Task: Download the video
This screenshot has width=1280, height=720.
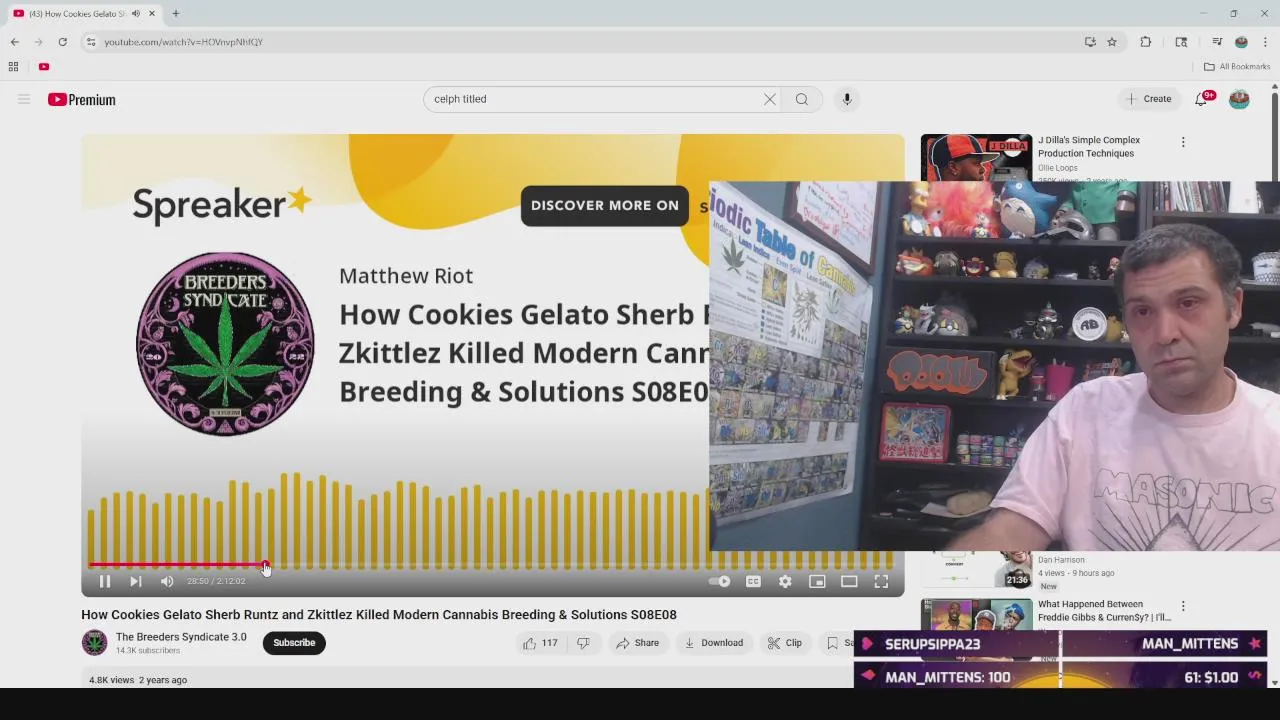Action: tap(713, 643)
